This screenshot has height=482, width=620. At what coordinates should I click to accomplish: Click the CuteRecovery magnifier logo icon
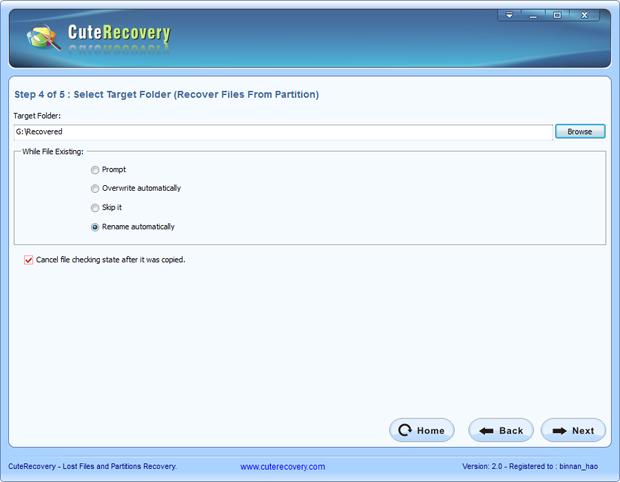tap(43, 37)
